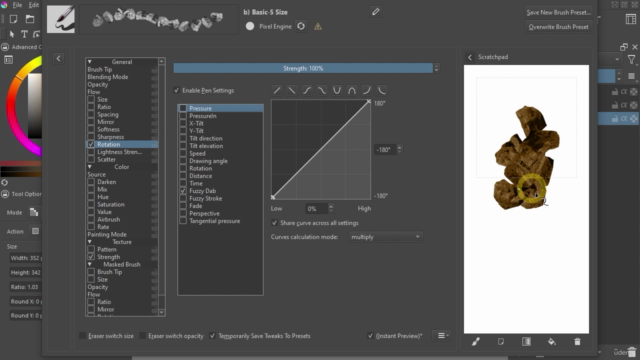Click Overwrite Brush Preset button
Image resolution: width=640 pixels, height=360 pixels.
pyautogui.click(x=559, y=27)
